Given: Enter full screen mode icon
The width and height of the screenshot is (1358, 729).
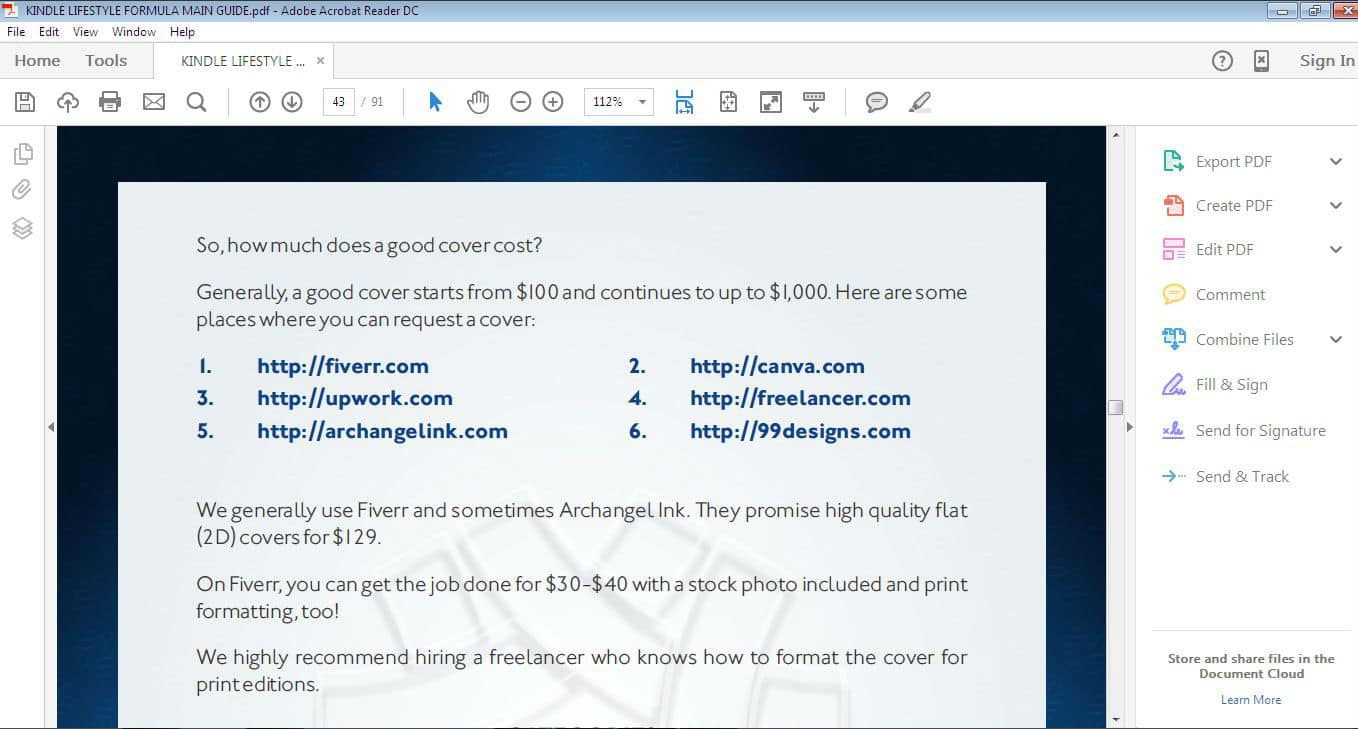Looking at the screenshot, I should click(x=770, y=101).
